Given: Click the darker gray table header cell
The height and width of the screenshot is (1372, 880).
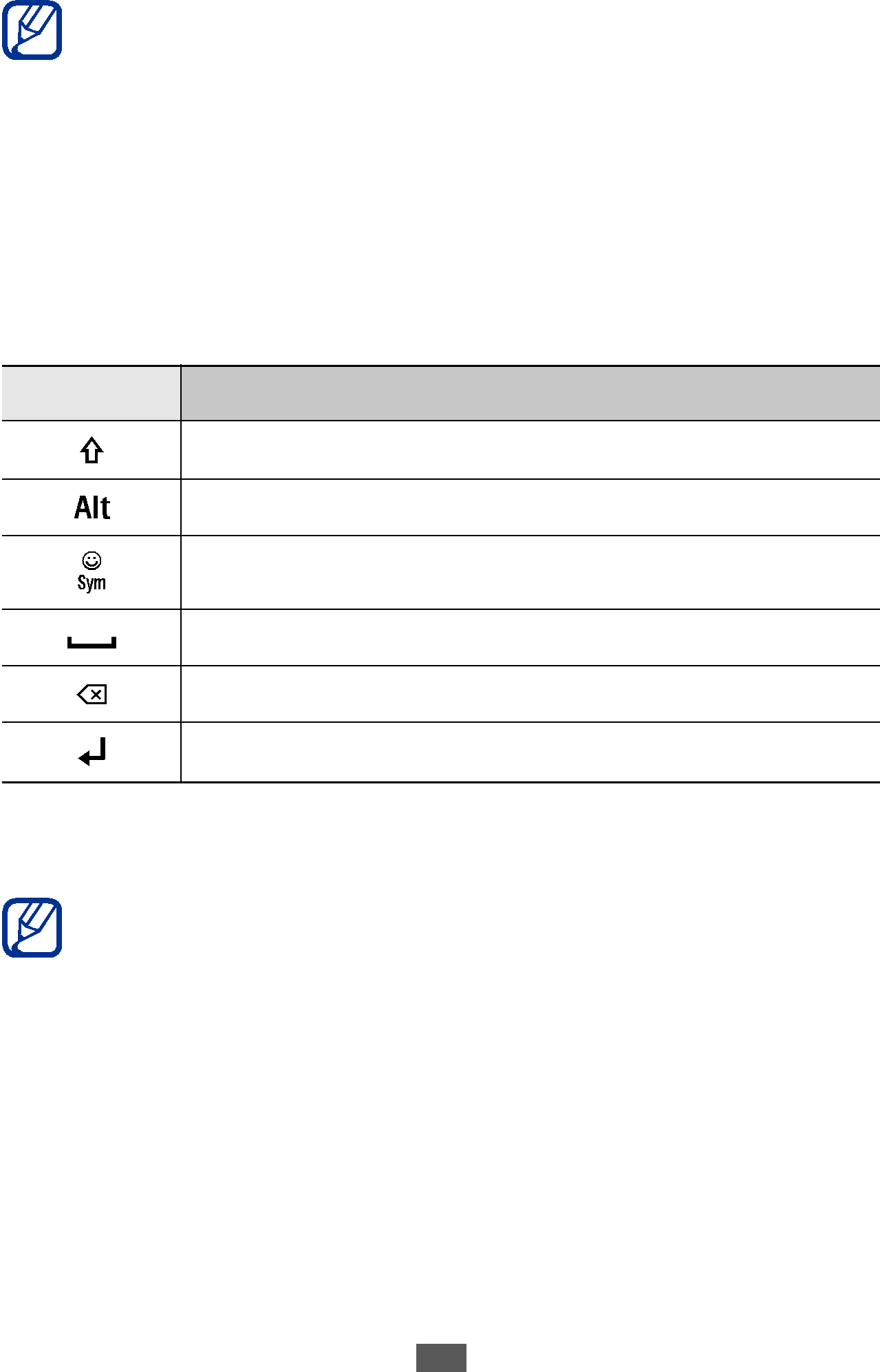Looking at the screenshot, I should click(x=530, y=393).
